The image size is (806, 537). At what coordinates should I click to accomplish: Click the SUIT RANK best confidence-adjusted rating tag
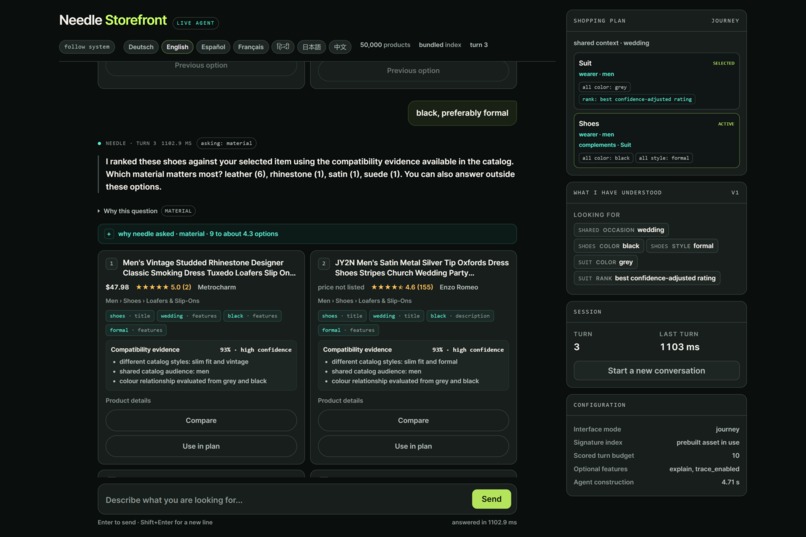coord(647,278)
